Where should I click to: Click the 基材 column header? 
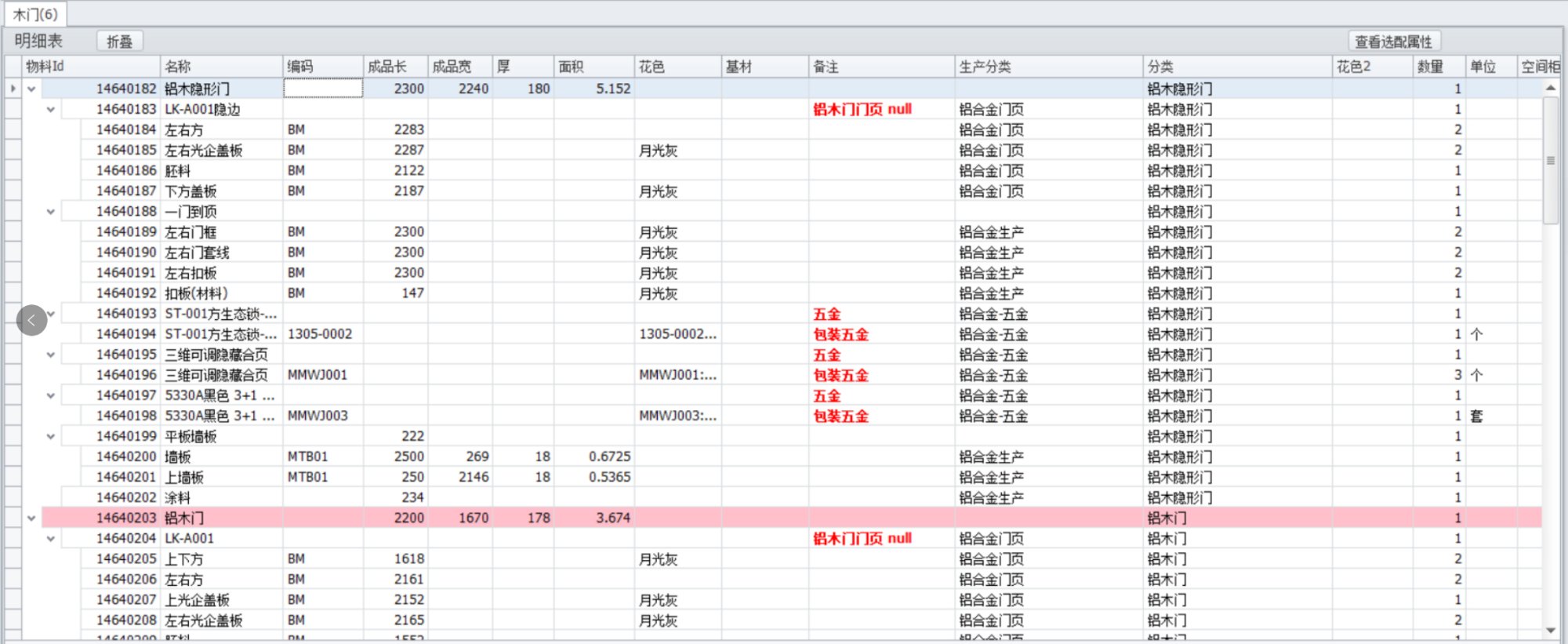click(765, 67)
